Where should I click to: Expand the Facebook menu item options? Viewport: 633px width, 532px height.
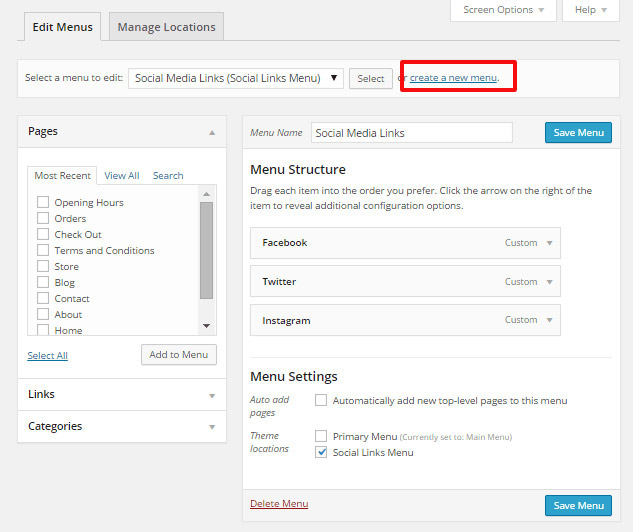click(x=549, y=243)
